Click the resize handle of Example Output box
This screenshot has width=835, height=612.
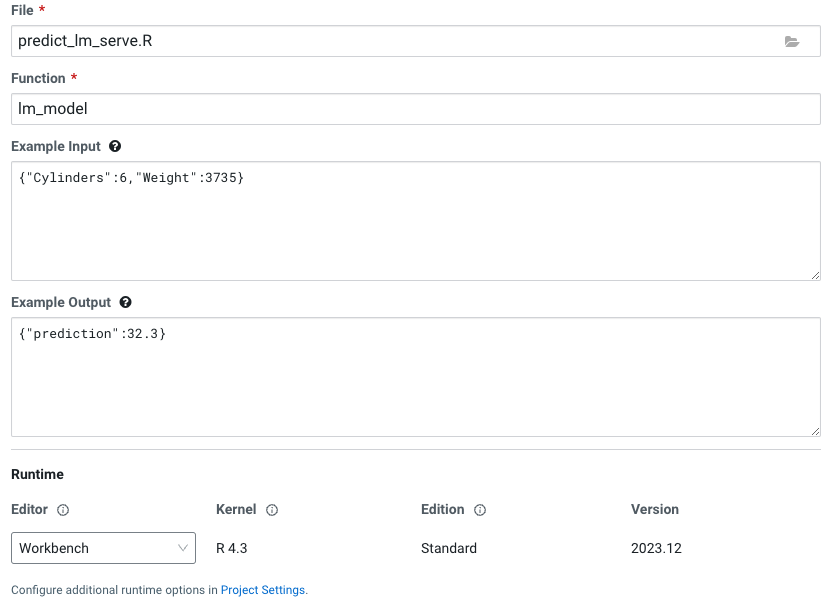coord(814,430)
